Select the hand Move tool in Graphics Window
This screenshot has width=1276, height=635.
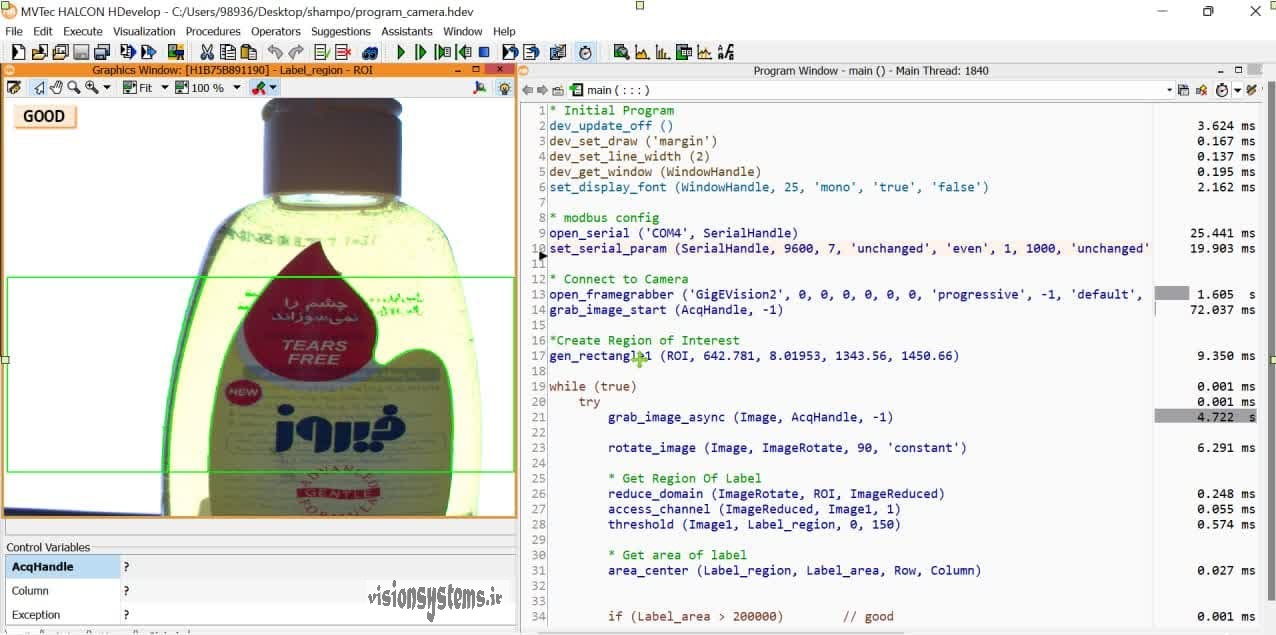tap(56, 88)
